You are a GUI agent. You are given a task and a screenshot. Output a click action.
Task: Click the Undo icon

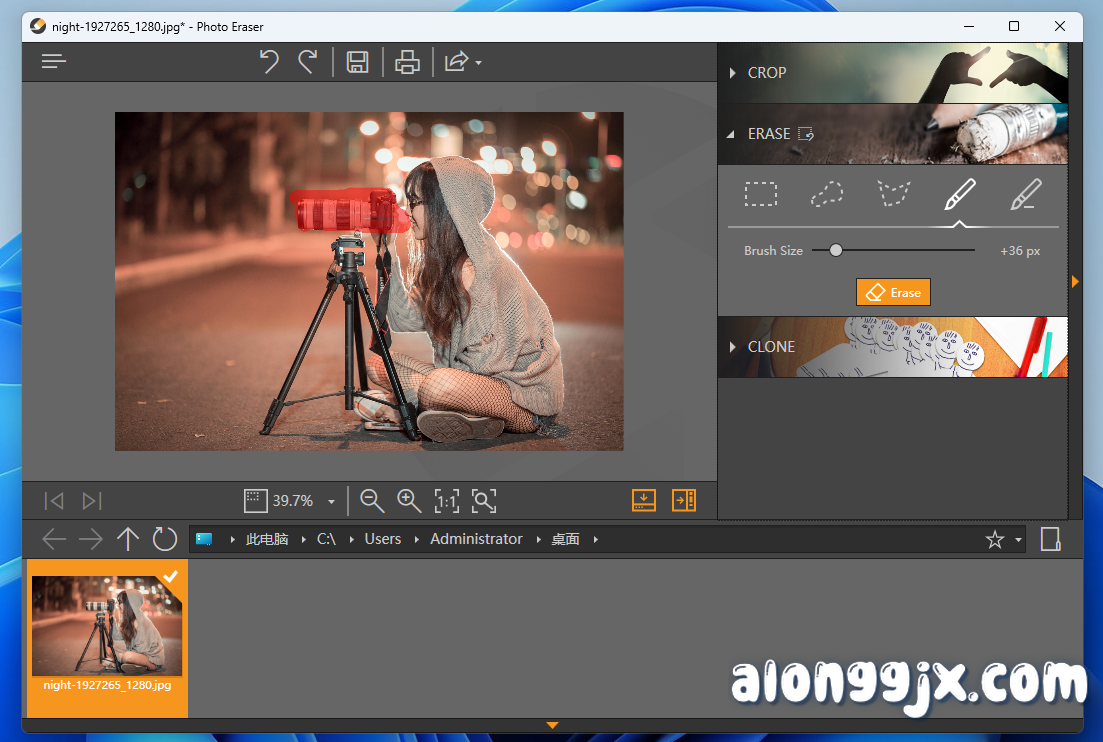(268, 61)
